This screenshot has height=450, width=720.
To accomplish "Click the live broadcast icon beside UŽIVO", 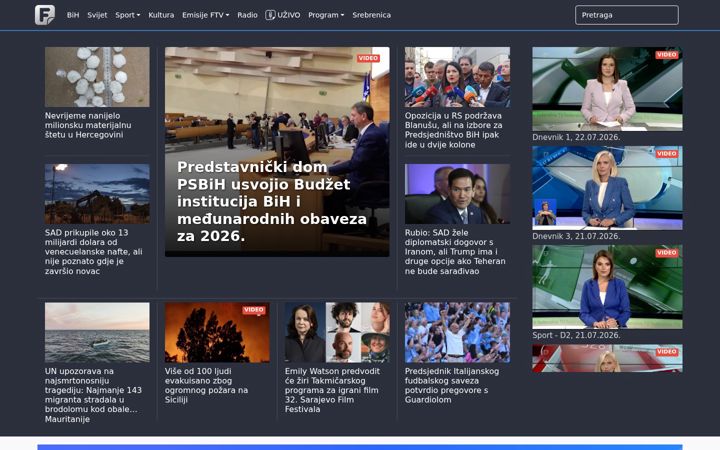I will point(270,15).
